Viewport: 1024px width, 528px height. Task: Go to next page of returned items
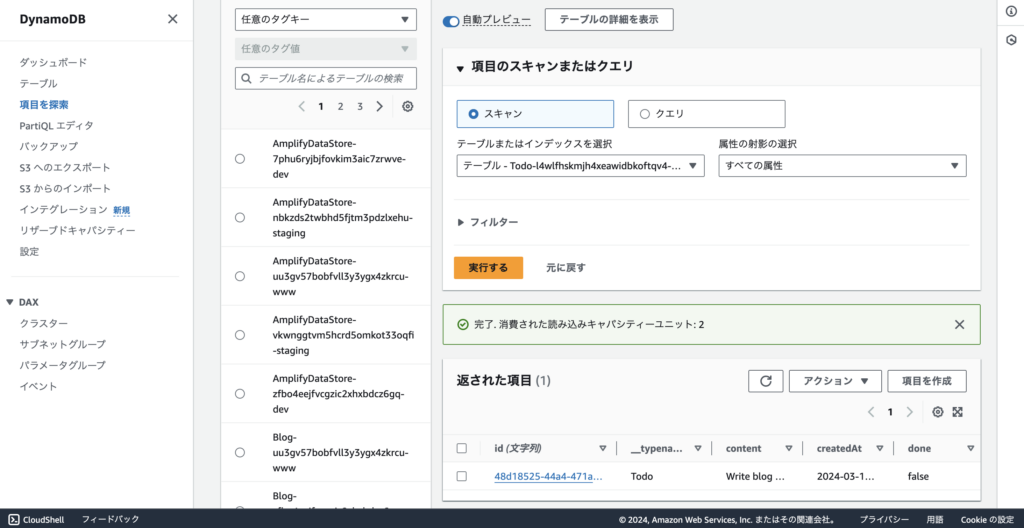pyautogui.click(x=909, y=412)
